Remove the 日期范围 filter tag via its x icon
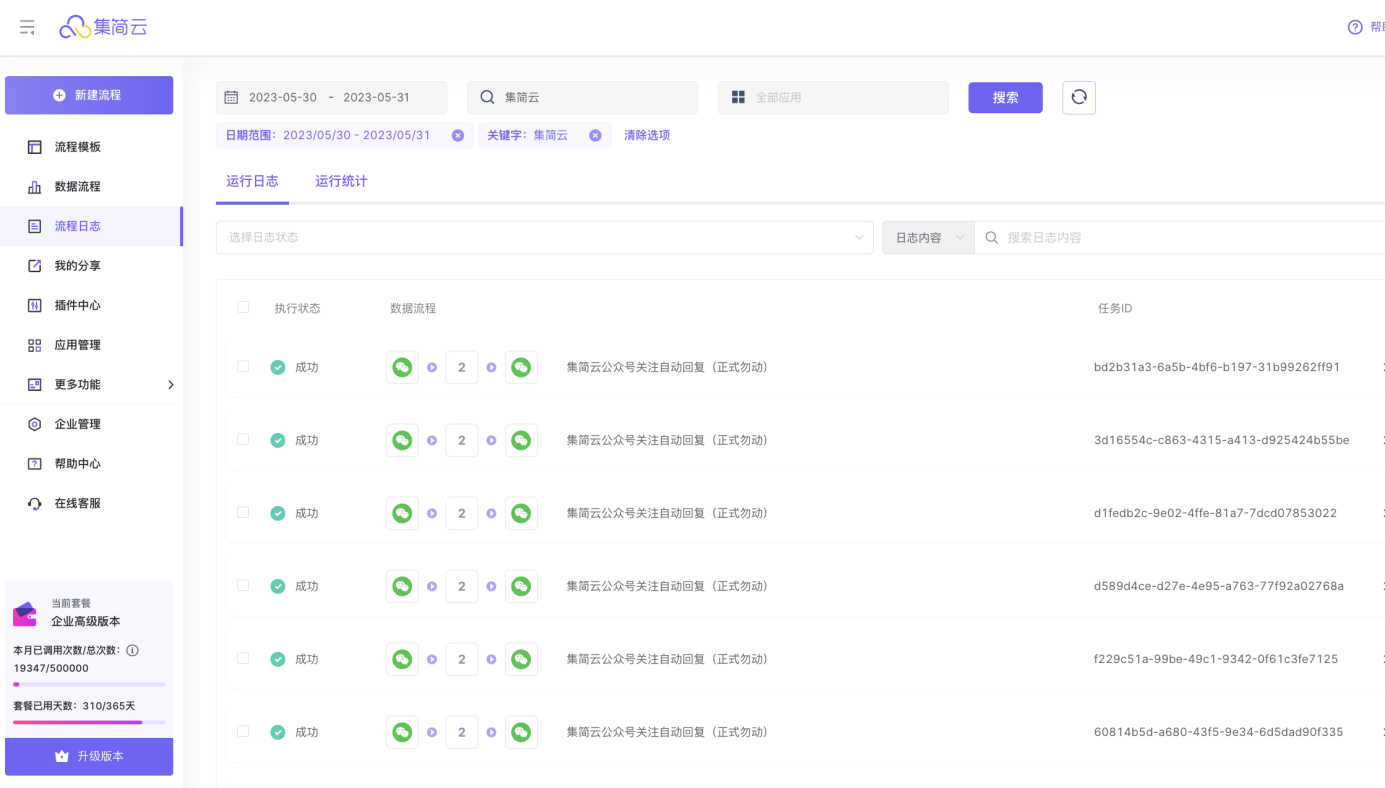1385x788 pixels. pos(458,135)
